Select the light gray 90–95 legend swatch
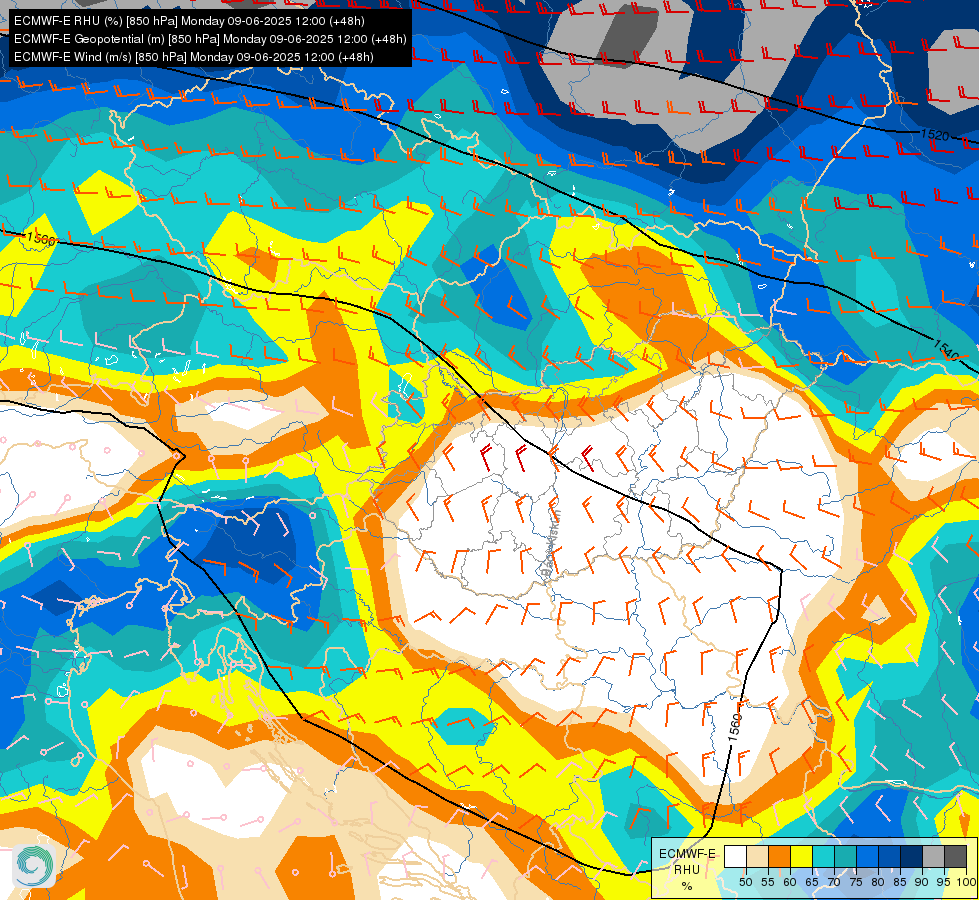This screenshot has height=900, width=979. [x=933, y=856]
